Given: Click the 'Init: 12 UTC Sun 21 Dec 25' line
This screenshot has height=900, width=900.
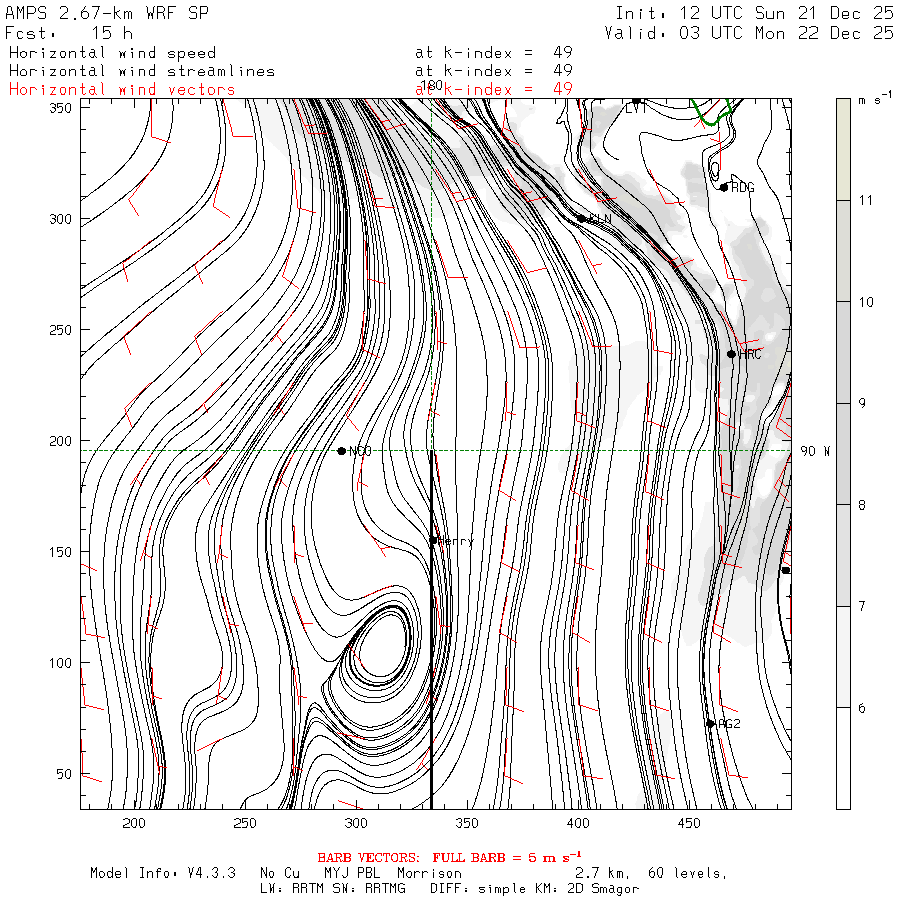Looking at the screenshot, I should [x=754, y=13].
